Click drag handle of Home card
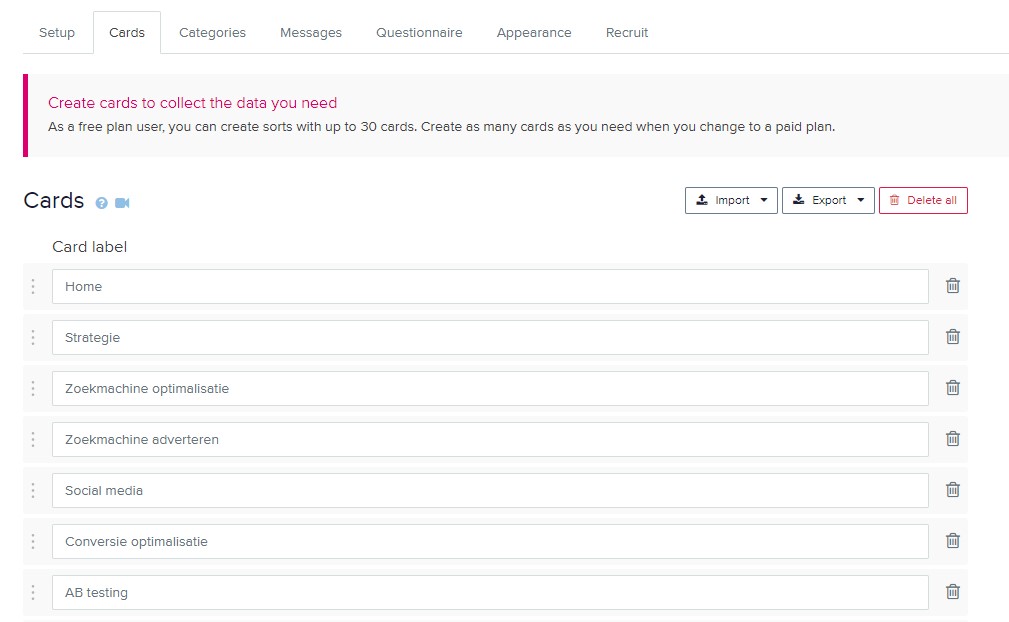The height and width of the screenshot is (622, 1009). pos(33,287)
